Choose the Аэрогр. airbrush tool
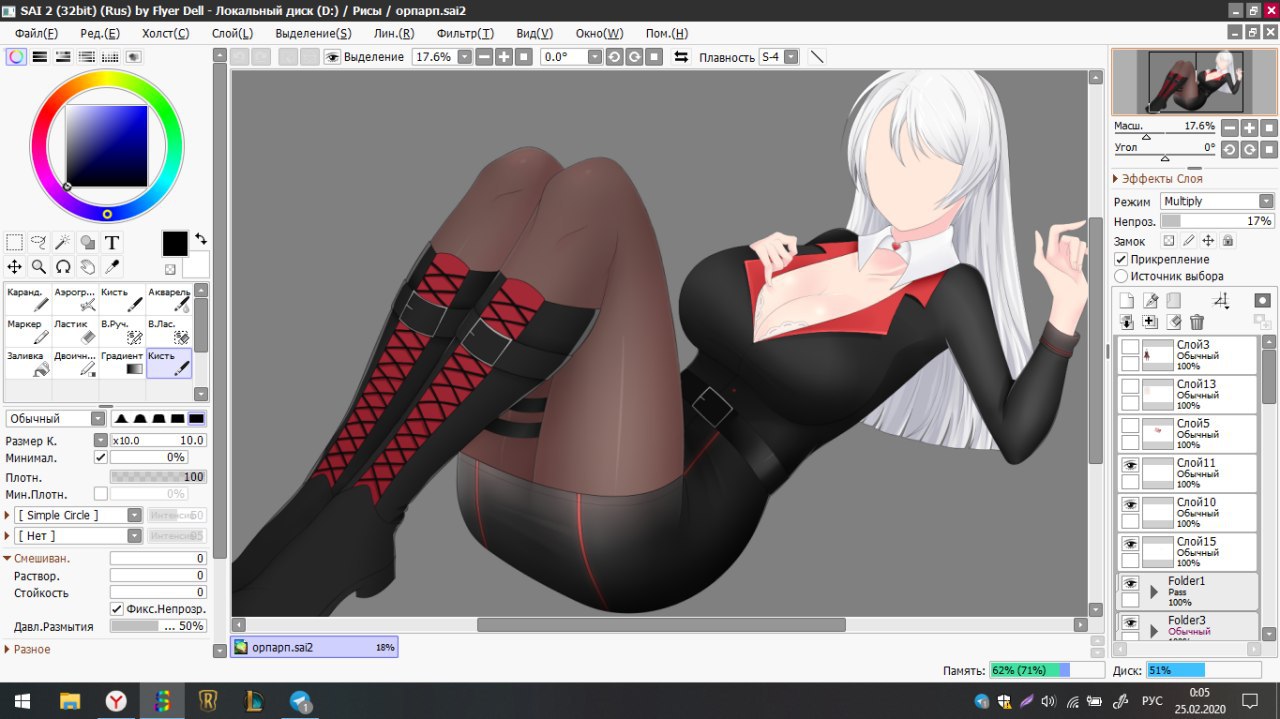 [x=75, y=300]
